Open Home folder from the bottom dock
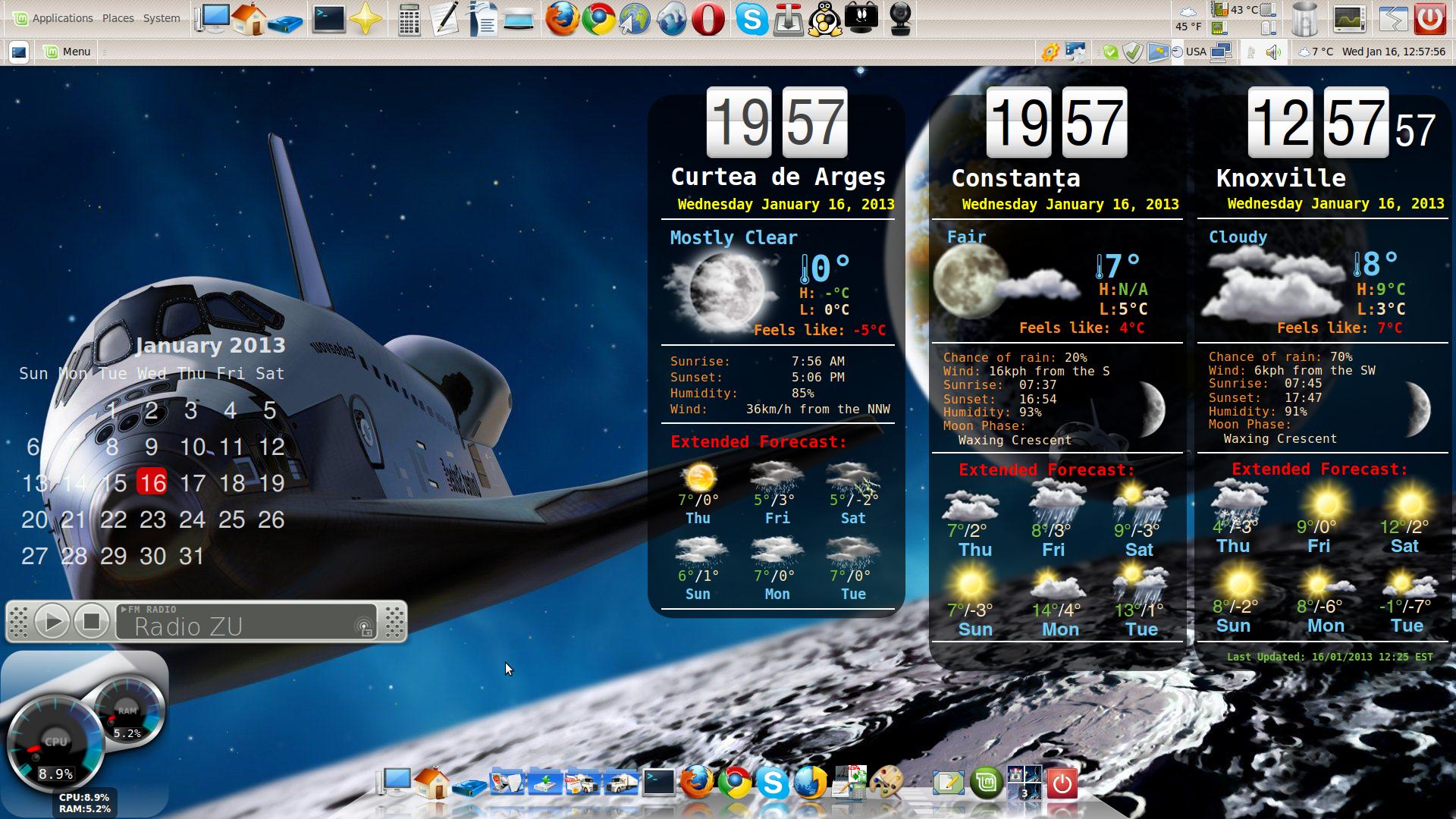This screenshot has height=819, width=1456. click(x=431, y=782)
